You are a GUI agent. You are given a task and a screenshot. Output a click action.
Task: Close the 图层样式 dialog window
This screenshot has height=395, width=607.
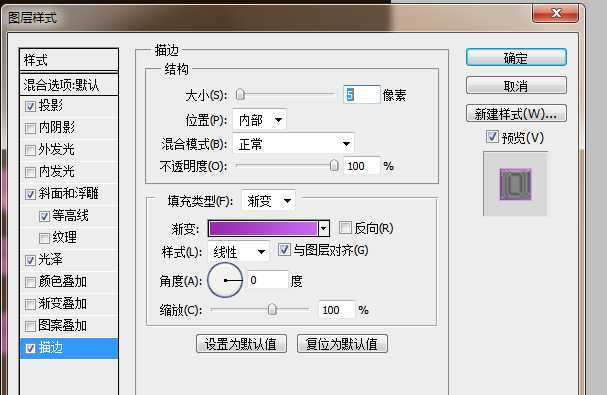click(x=556, y=13)
